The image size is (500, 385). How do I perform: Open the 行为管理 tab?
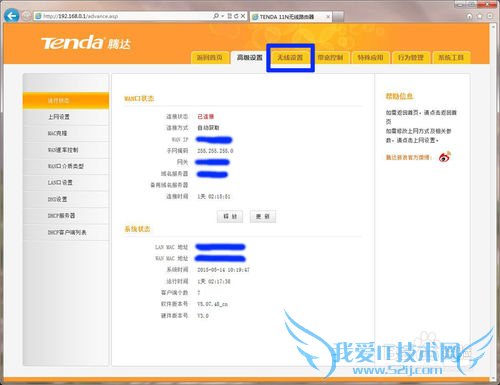tap(411, 58)
